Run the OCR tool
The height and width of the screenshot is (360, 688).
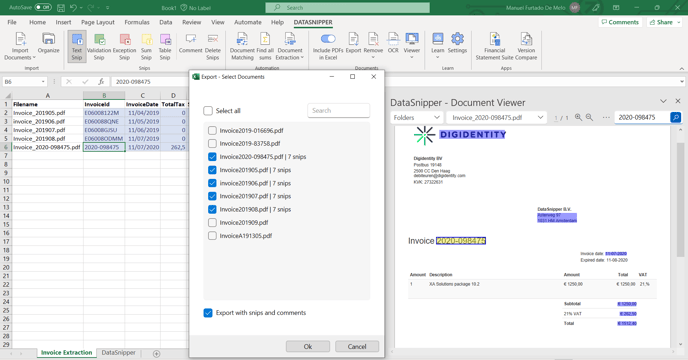click(393, 43)
